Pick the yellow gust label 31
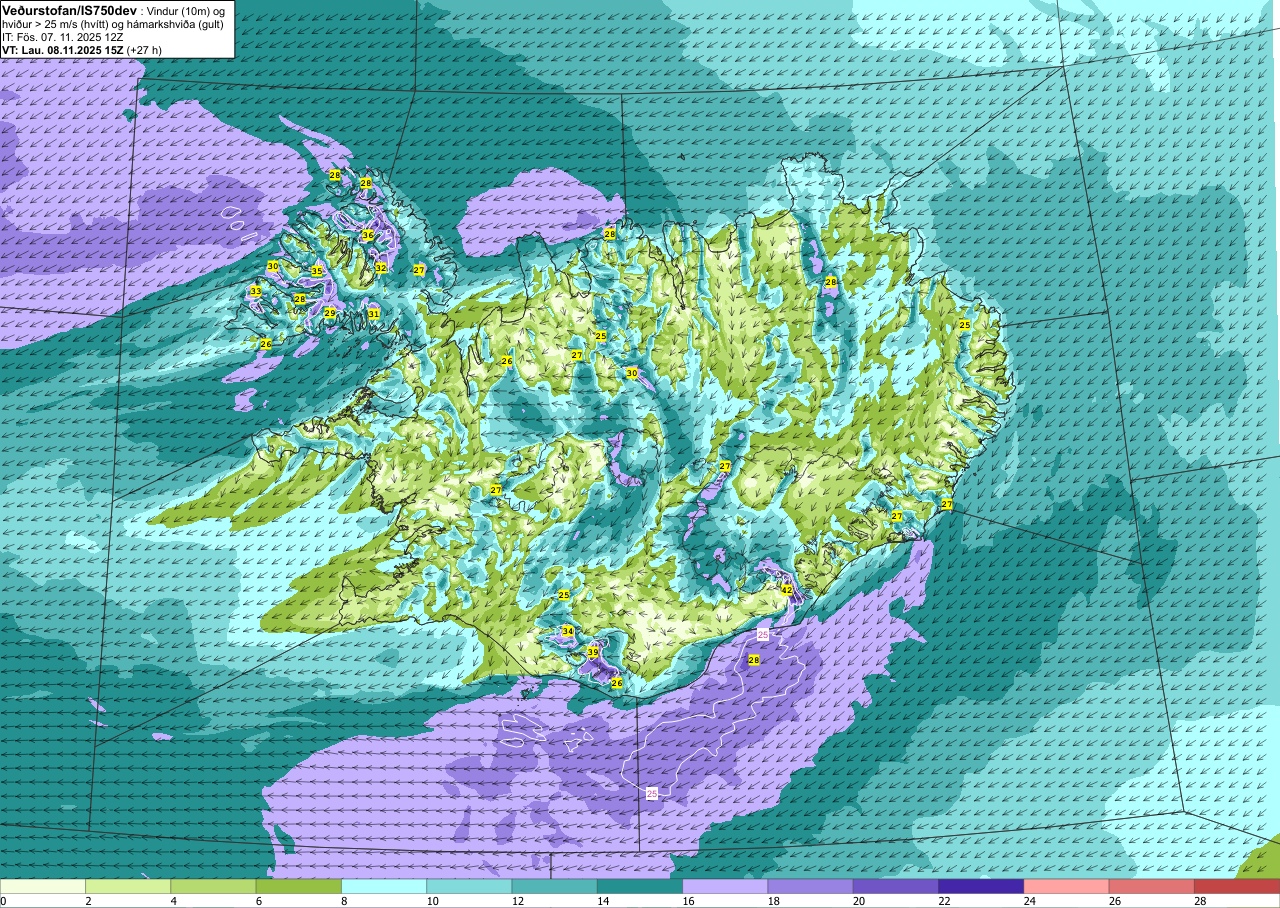 [x=374, y=313]
